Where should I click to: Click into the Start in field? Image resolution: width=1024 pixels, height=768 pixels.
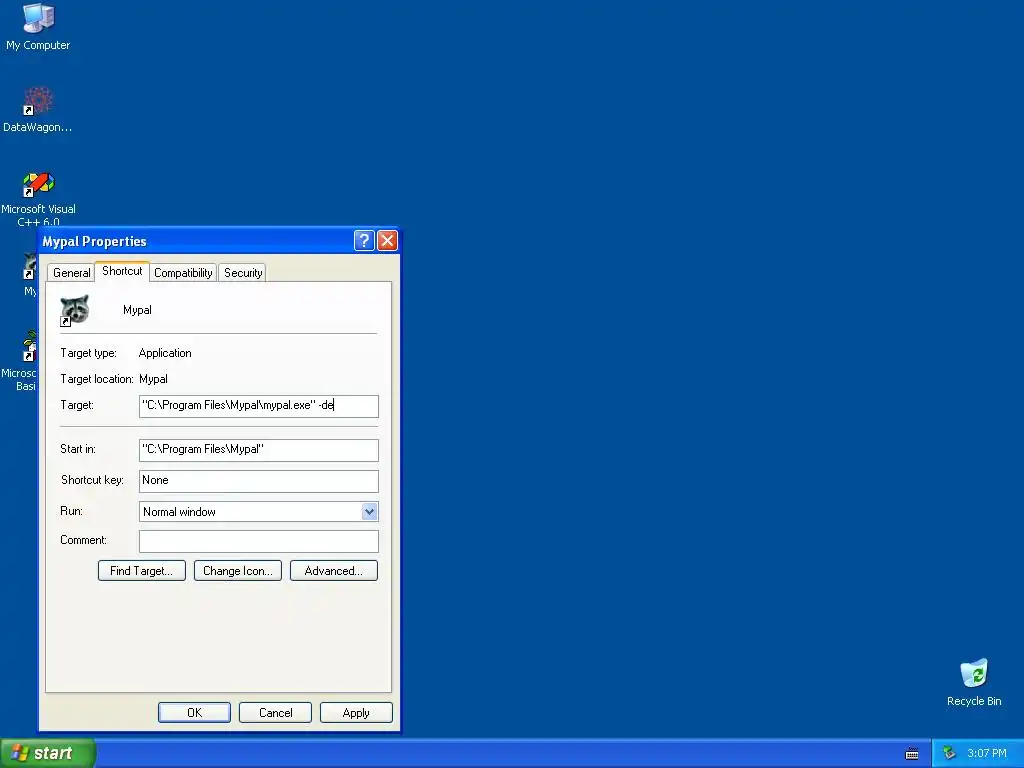click(259, 450)
